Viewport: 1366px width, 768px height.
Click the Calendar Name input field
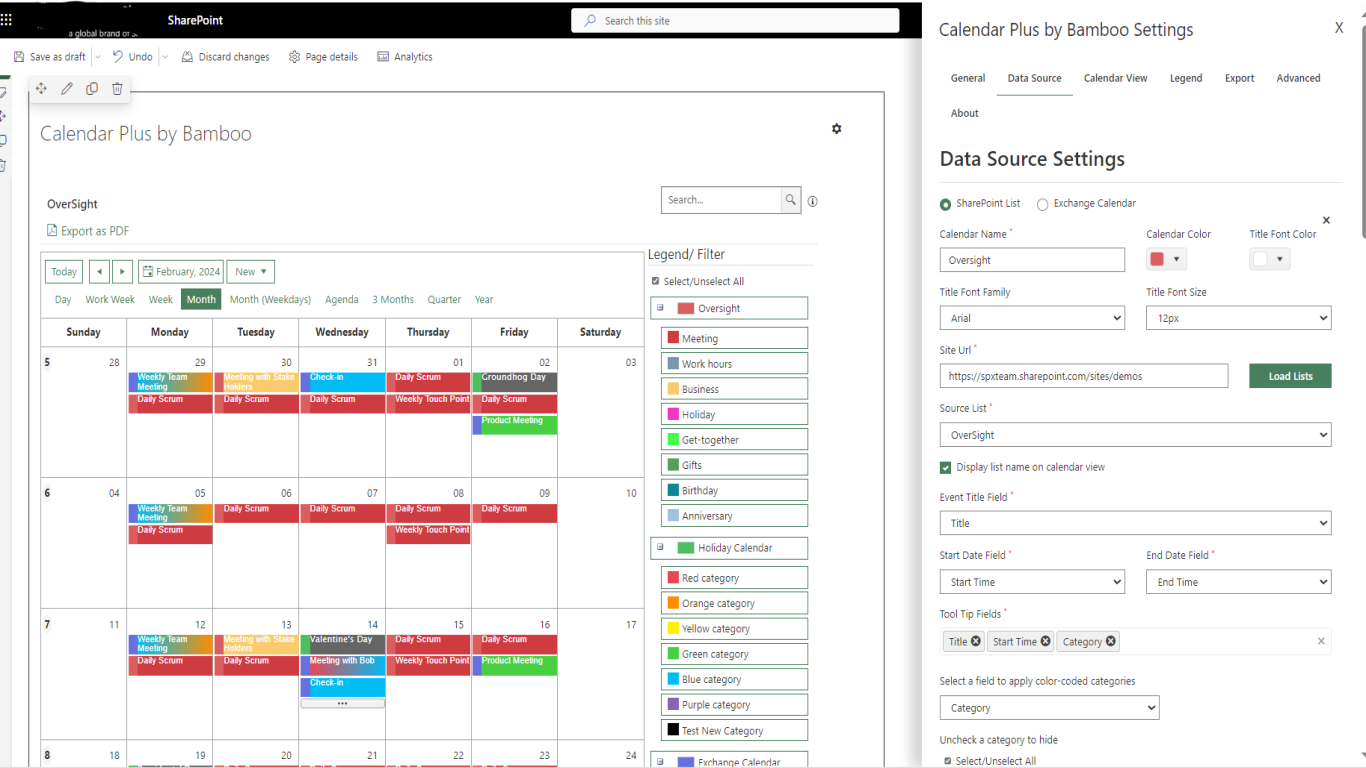click(x=1032, y=260)
